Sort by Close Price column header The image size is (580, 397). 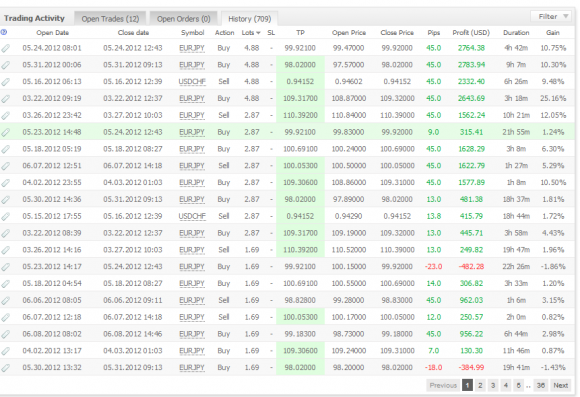click(397, 33)
